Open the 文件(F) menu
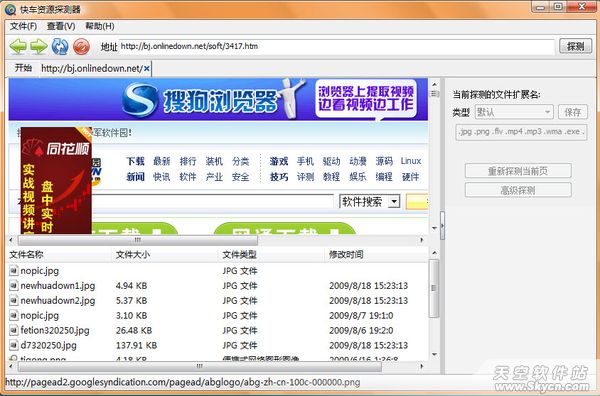 [x=23, y=26]
